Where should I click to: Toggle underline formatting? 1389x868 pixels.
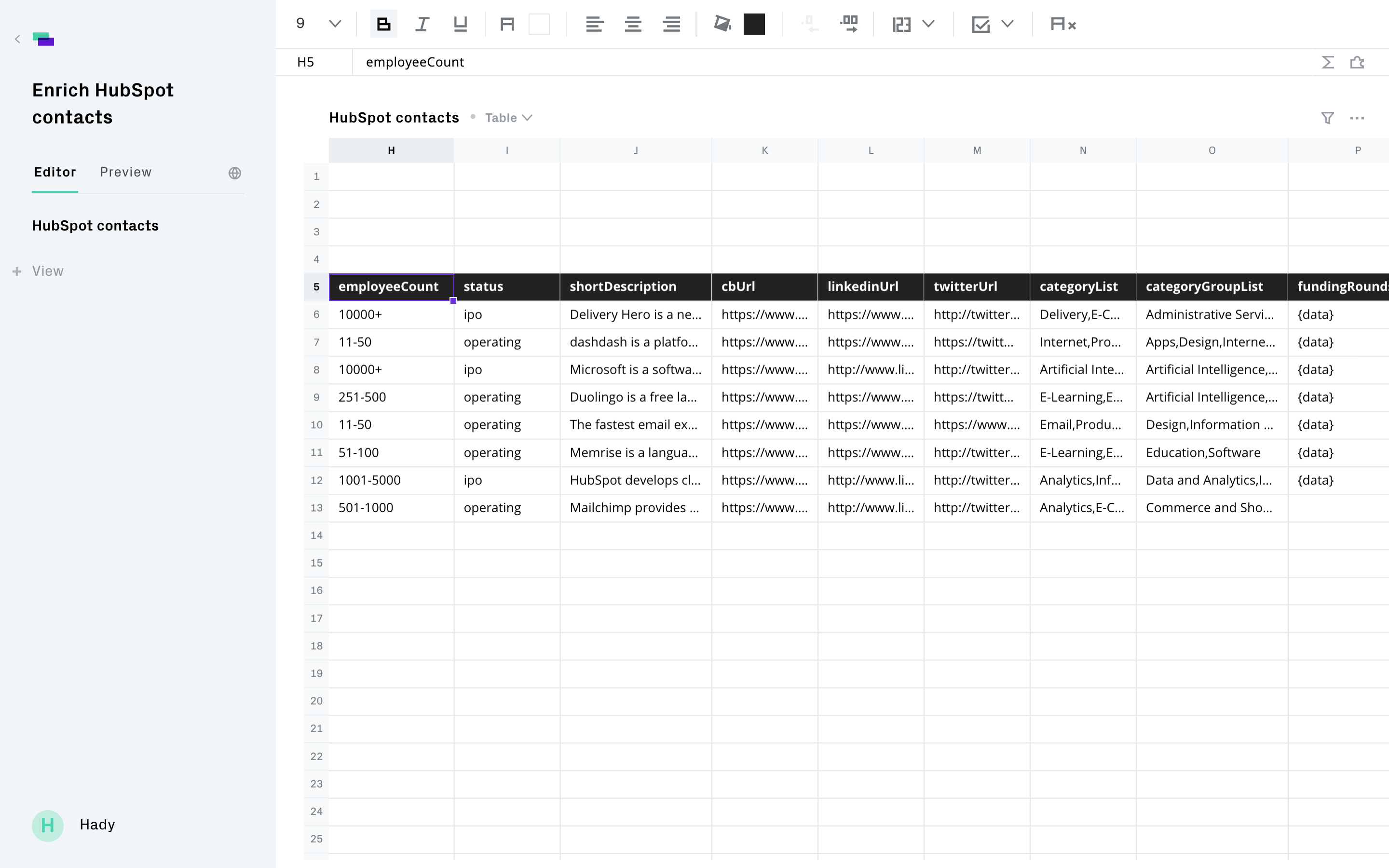[x=460, y=24]
